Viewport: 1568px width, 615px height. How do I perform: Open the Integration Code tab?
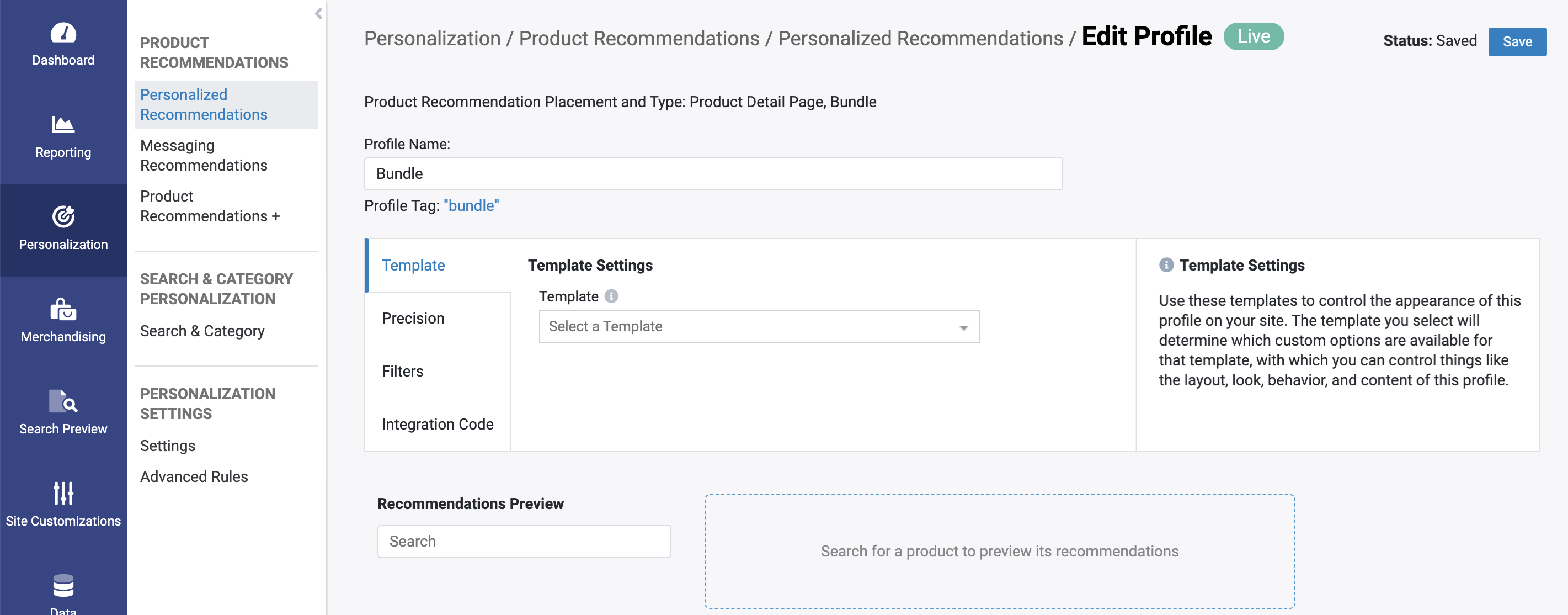[x=437, y=425]
